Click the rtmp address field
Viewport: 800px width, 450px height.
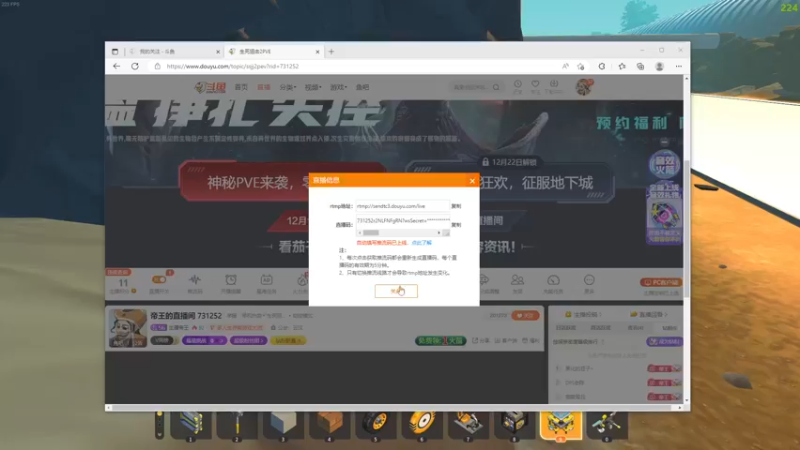coord(402,206)
